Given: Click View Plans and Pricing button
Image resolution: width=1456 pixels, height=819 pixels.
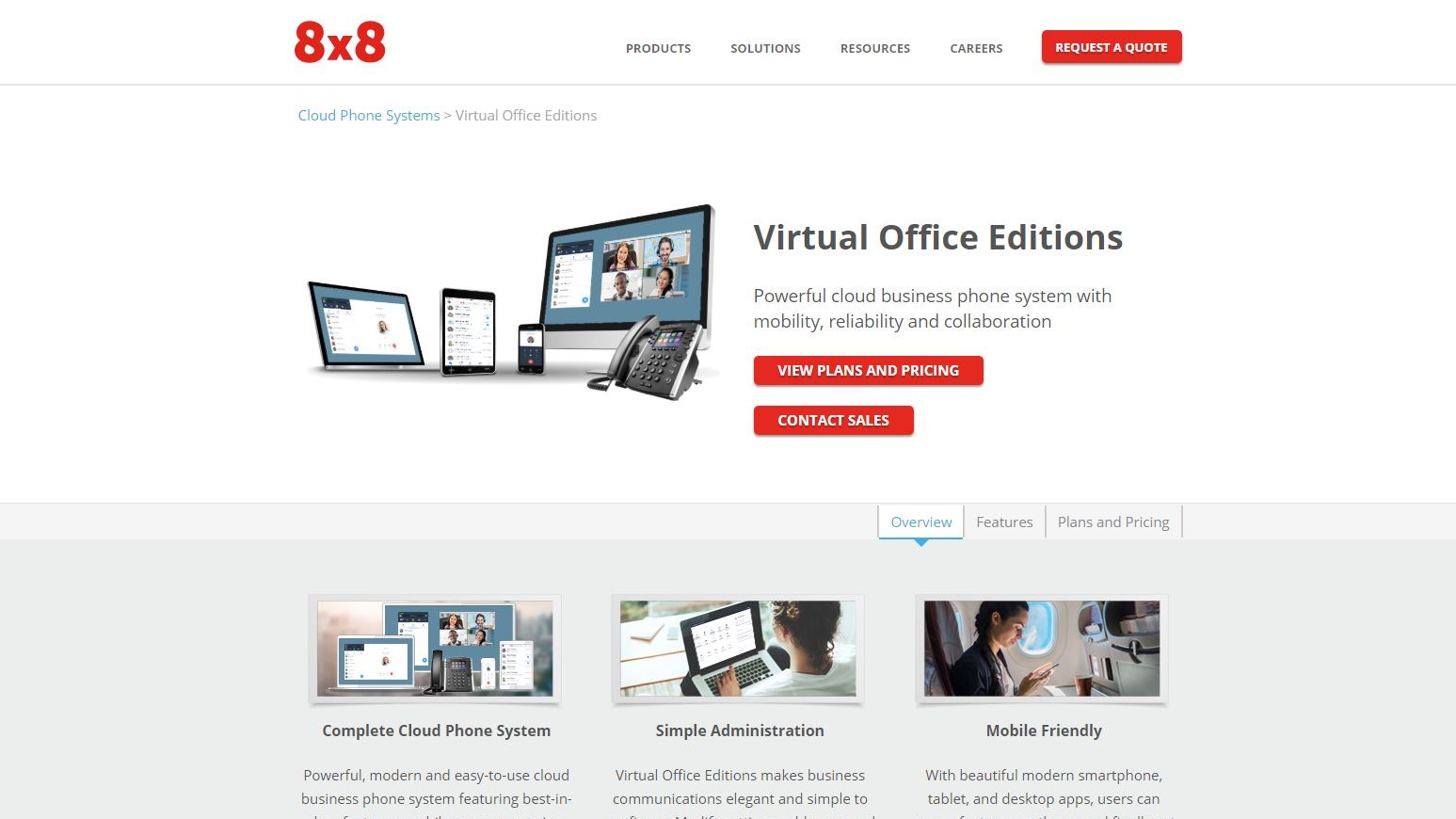Looking at the screenshot, I should [868, 370].
